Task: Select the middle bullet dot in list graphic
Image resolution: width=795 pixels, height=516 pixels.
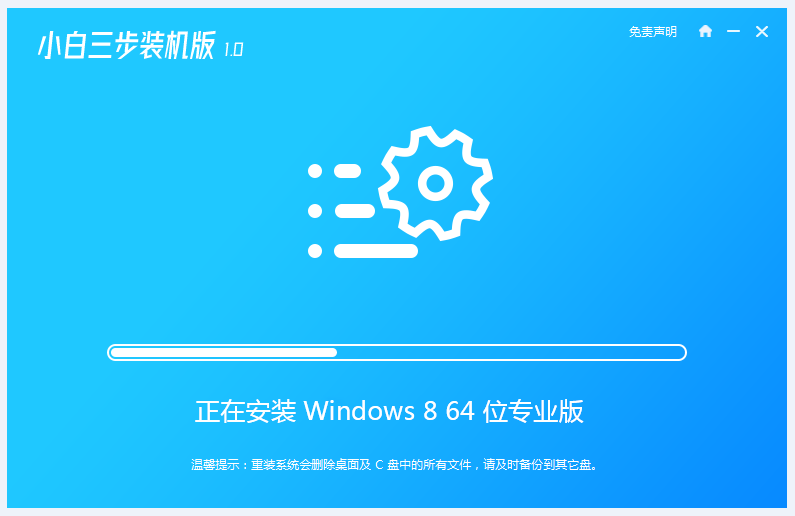Action: [x=315, y=211]
